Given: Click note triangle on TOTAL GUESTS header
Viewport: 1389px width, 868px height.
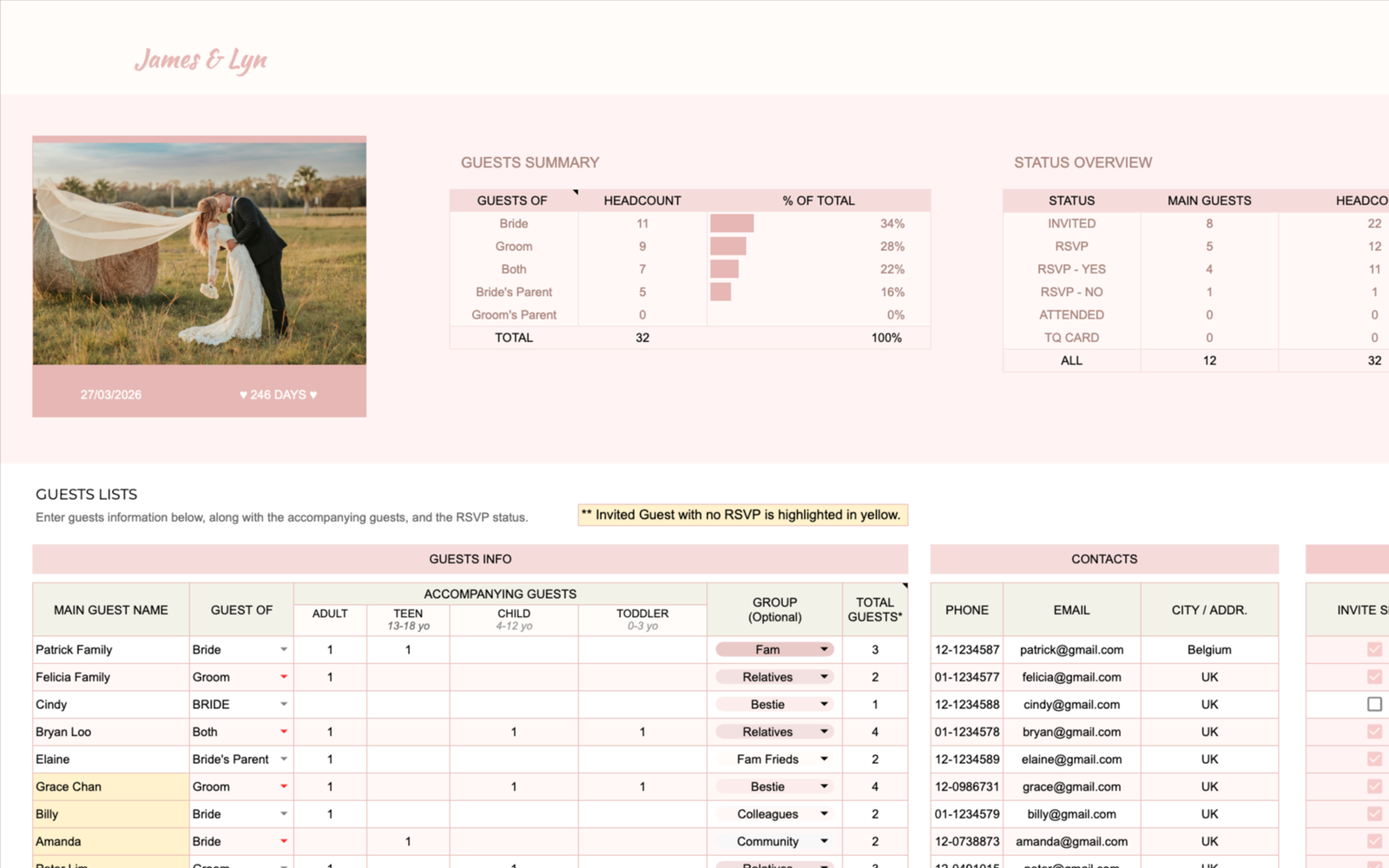Looking at the screenshot, I should click(905, 587).
